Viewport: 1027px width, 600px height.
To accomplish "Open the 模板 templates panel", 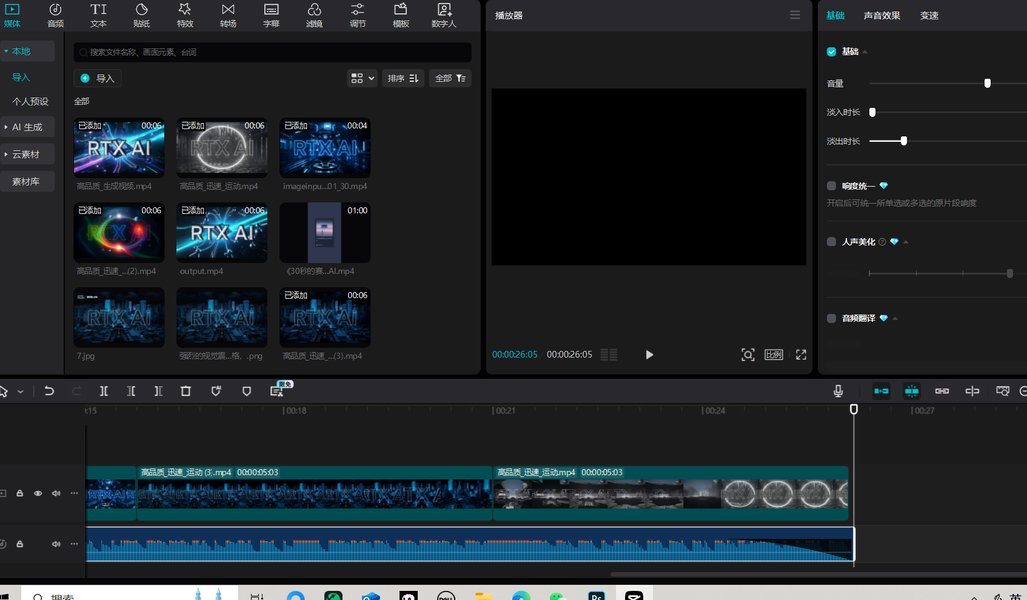I will point(401,15).
